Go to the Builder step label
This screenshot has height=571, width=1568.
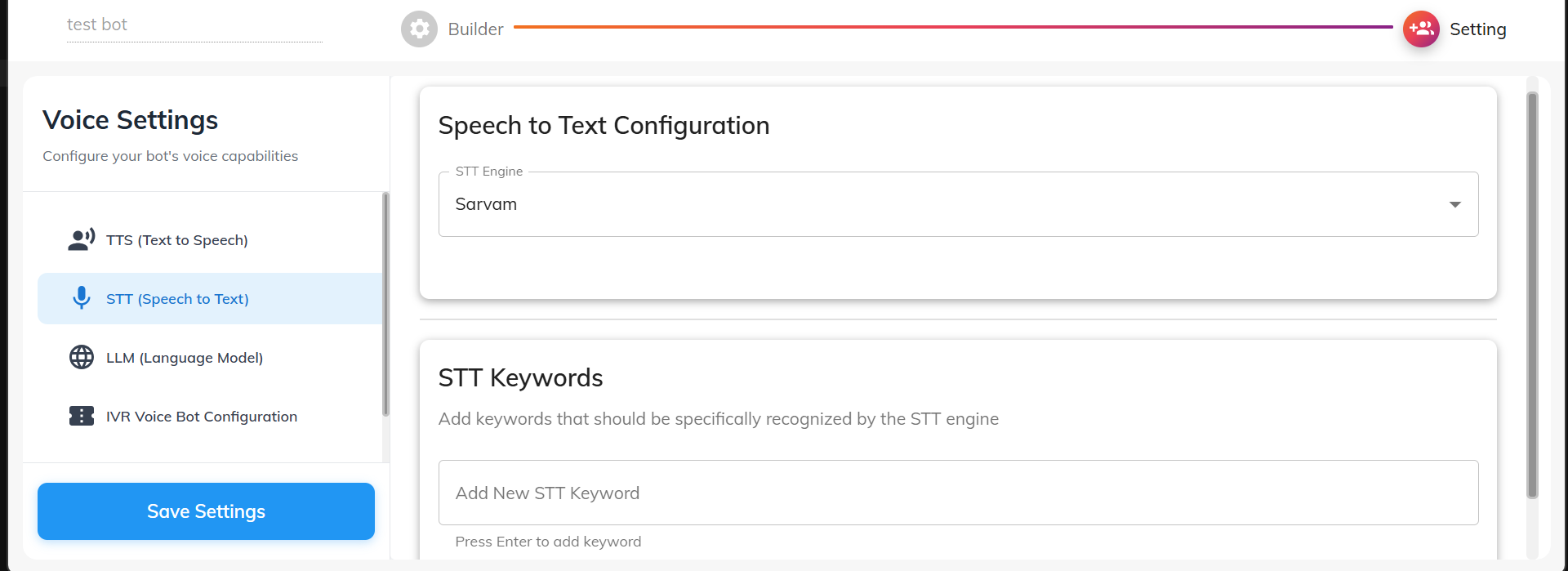[475, 29]
